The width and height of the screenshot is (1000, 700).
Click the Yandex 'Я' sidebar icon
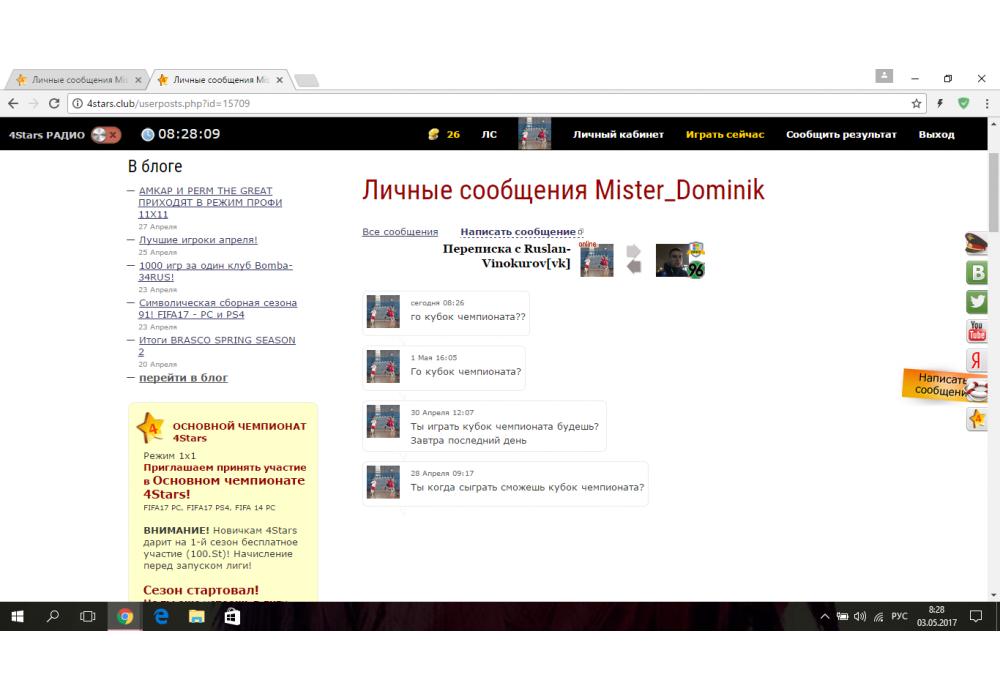click(977, 361)
